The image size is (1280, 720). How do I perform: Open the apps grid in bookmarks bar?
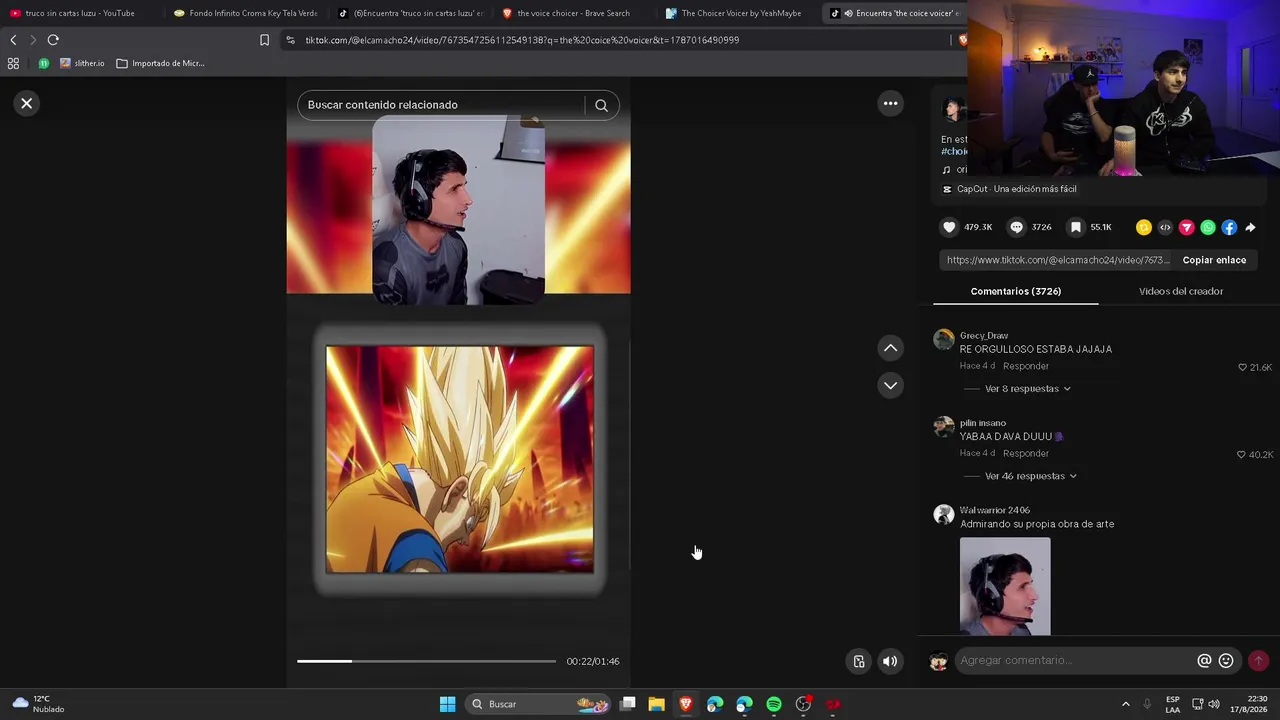[x=13, y=63]
